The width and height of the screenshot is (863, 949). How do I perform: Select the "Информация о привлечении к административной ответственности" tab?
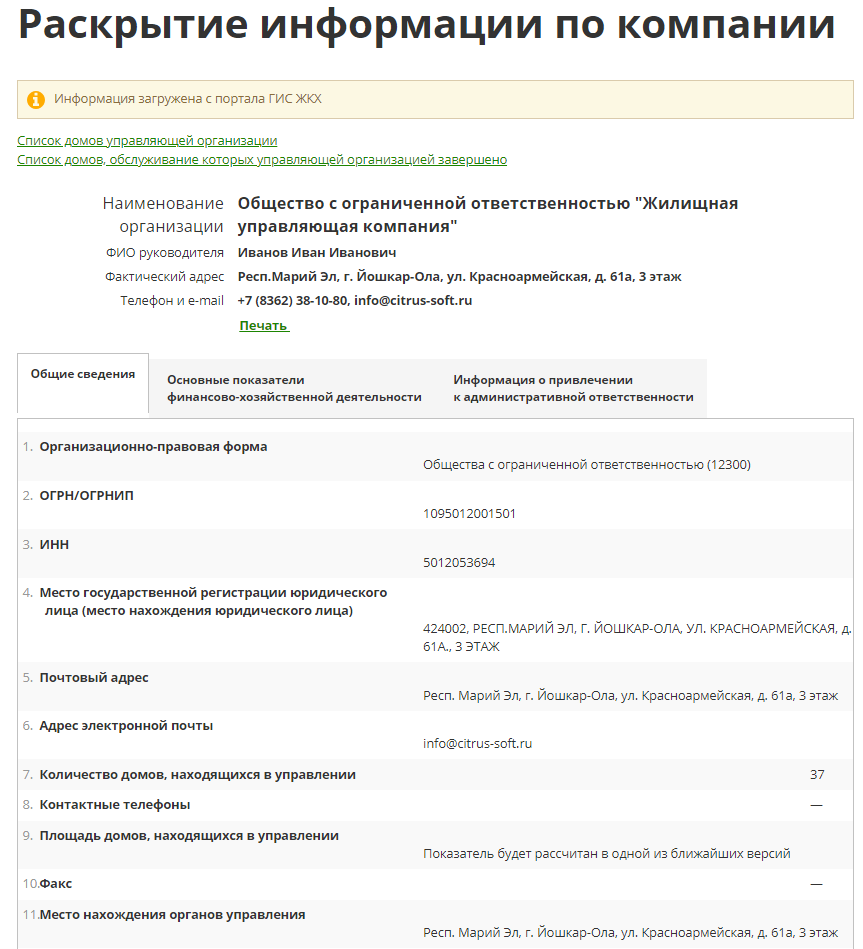pos(573,388)
